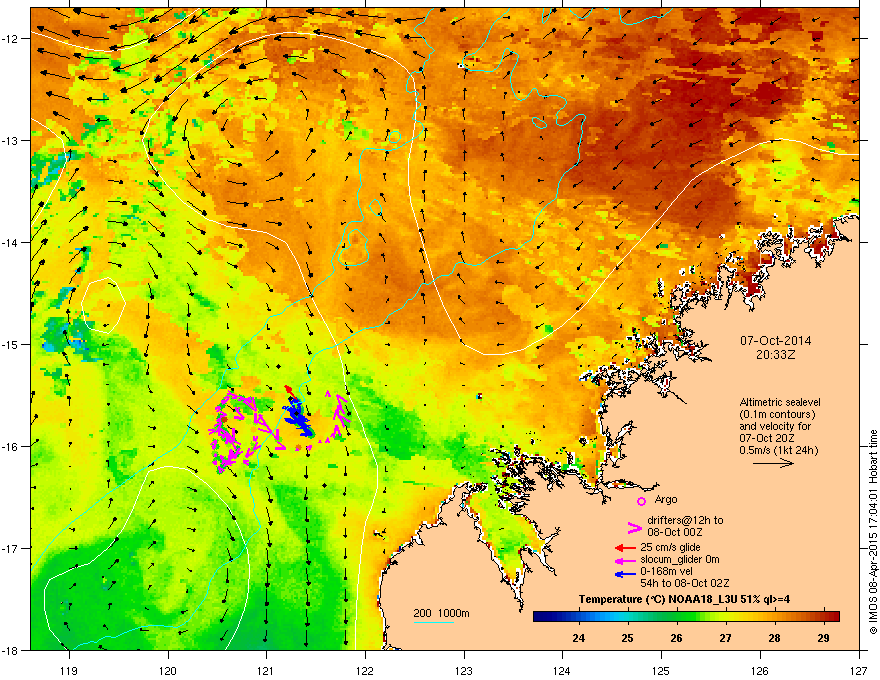Viewport: 880px width, 680px height.
Task: Click the Altimetric sealevel text line
Action: click(780, 402)
